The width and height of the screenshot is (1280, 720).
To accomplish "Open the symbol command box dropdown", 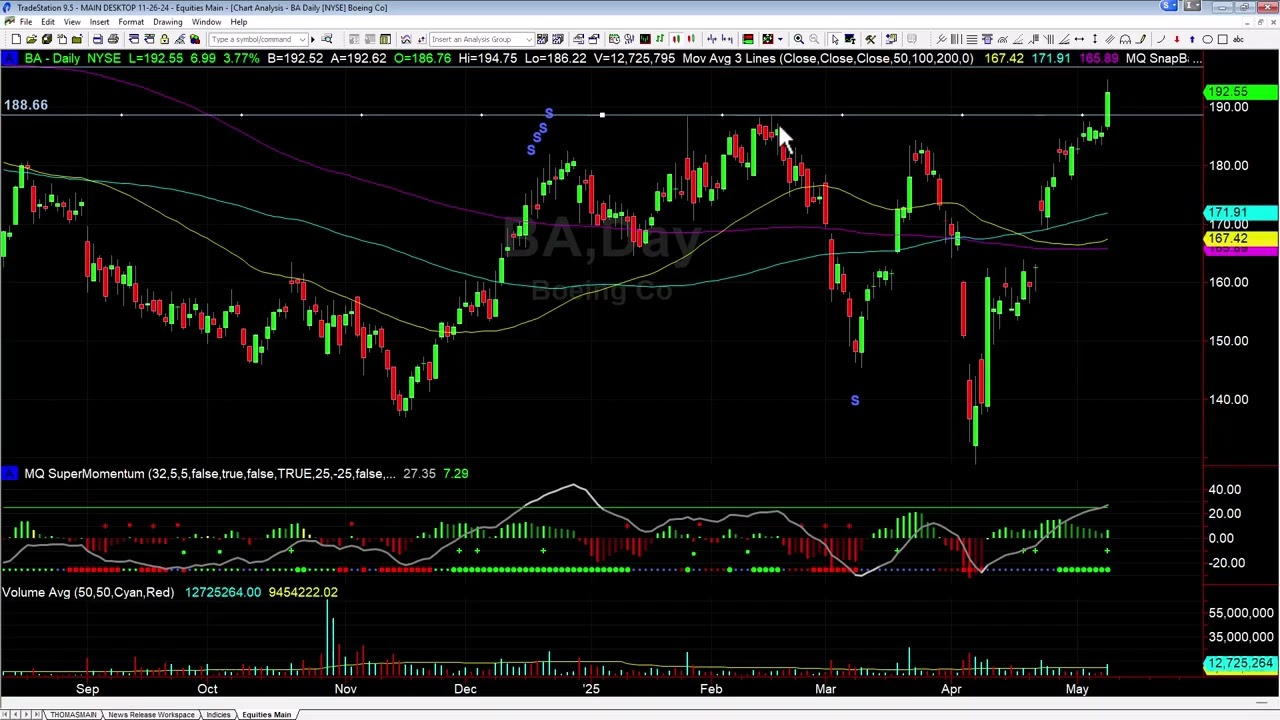I will [302, 39].
